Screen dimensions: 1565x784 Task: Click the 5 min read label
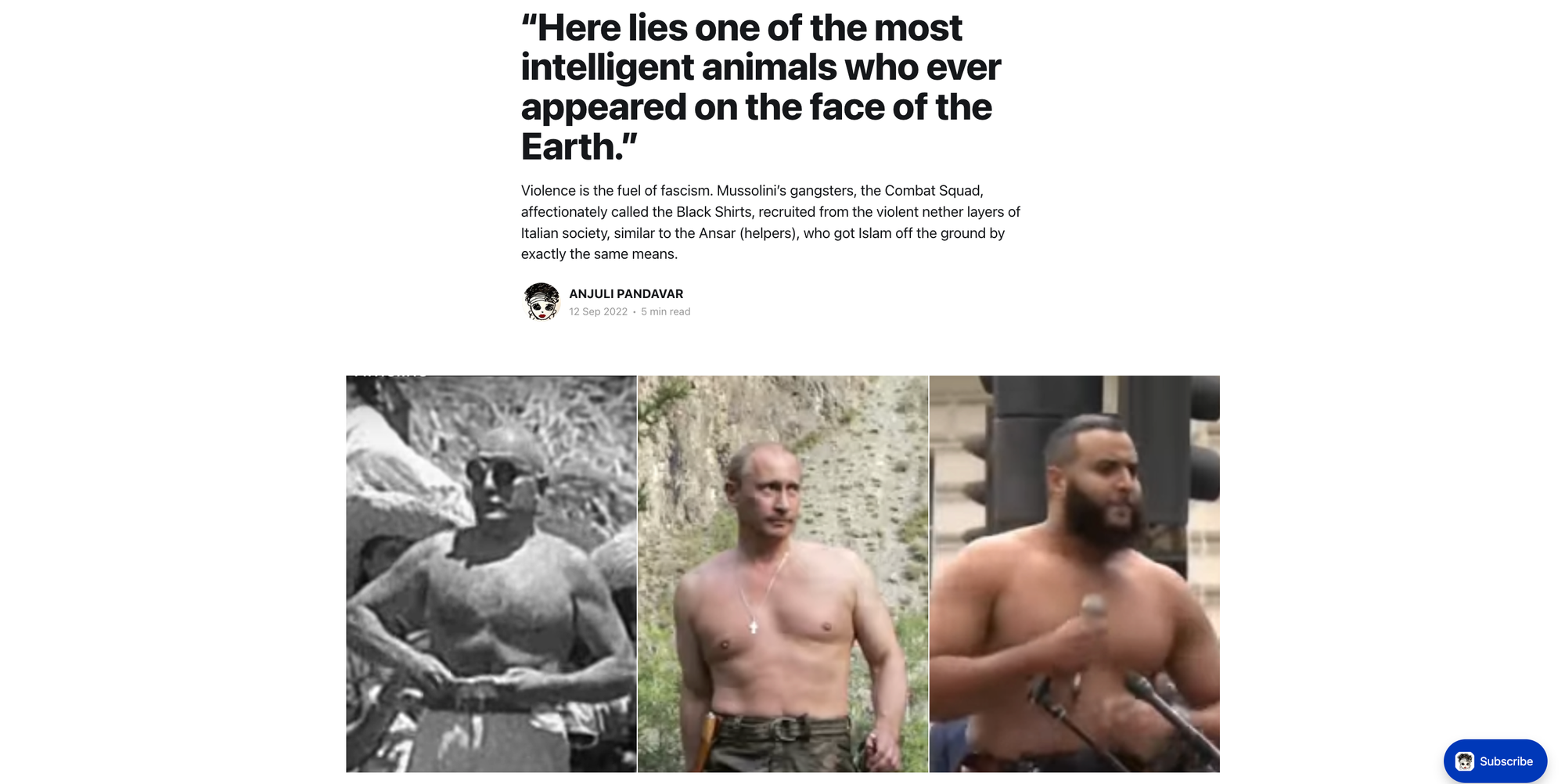[666, 311]
